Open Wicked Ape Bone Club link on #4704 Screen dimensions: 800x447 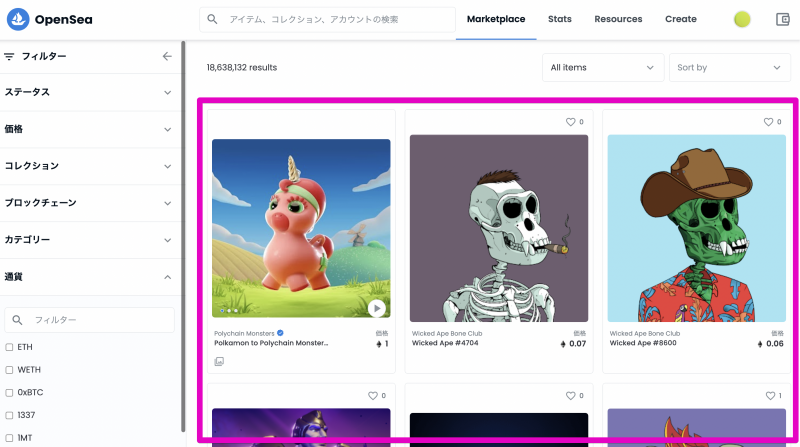[x=447, y=333]
